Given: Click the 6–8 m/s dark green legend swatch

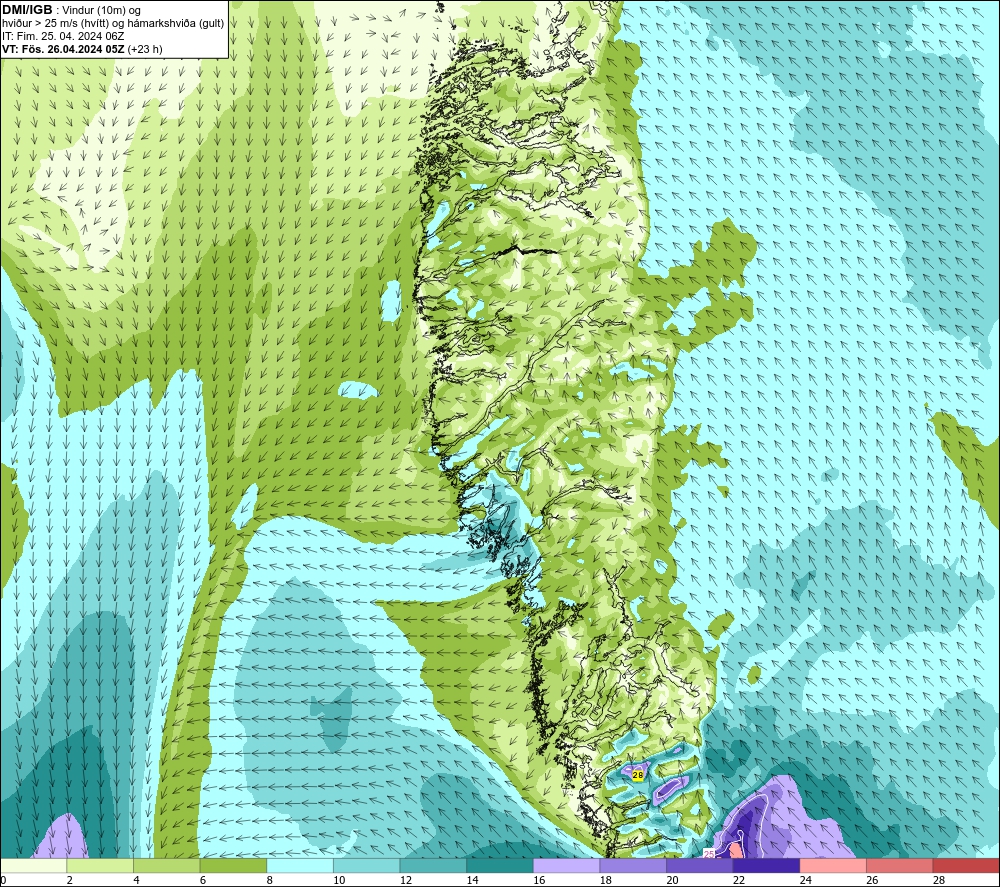Looking at the screenshot, I should (233, 865).
